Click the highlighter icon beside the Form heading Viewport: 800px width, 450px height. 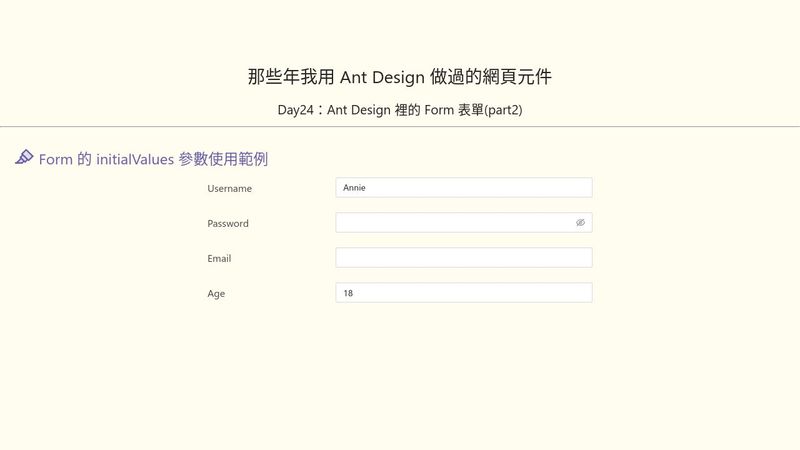click(24, 157)
